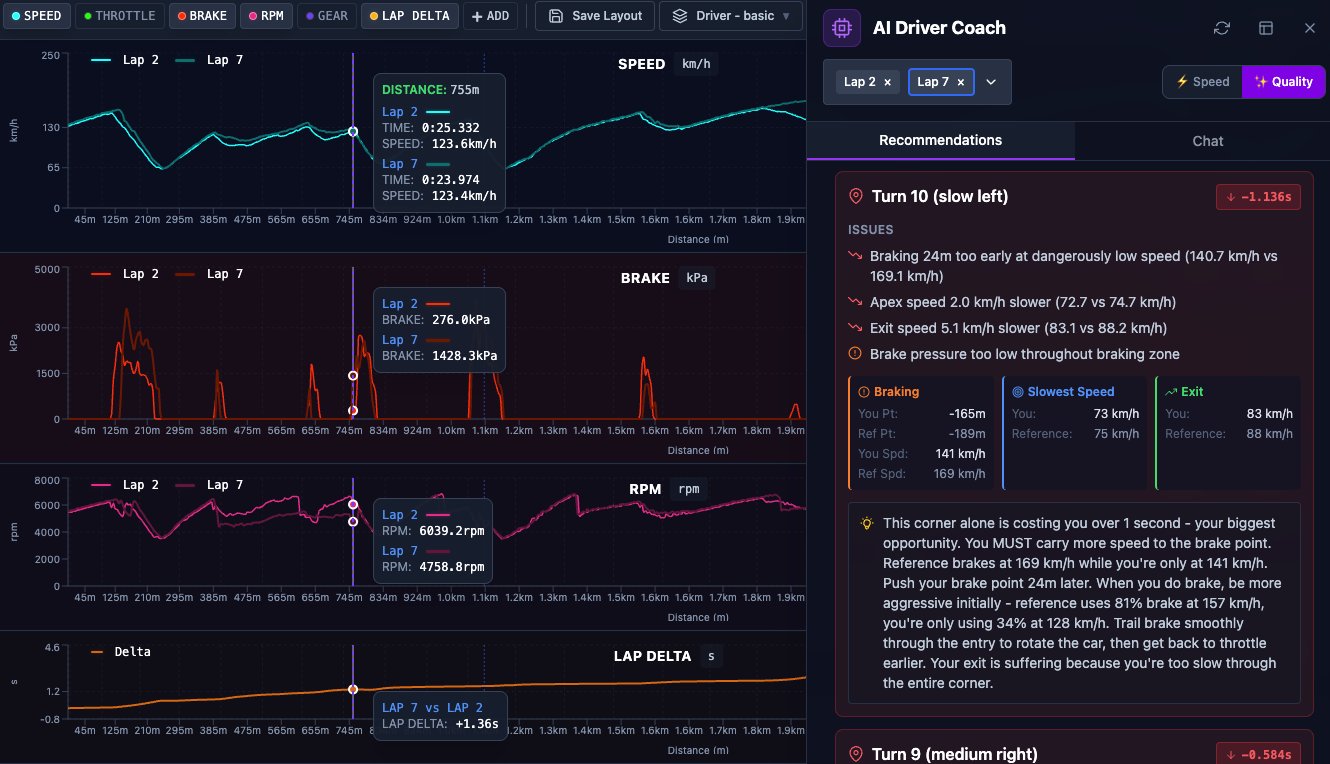1330x764 pixels.
Task: Click the cursor marker on the Speed chart
Action: tap(353, 131)
